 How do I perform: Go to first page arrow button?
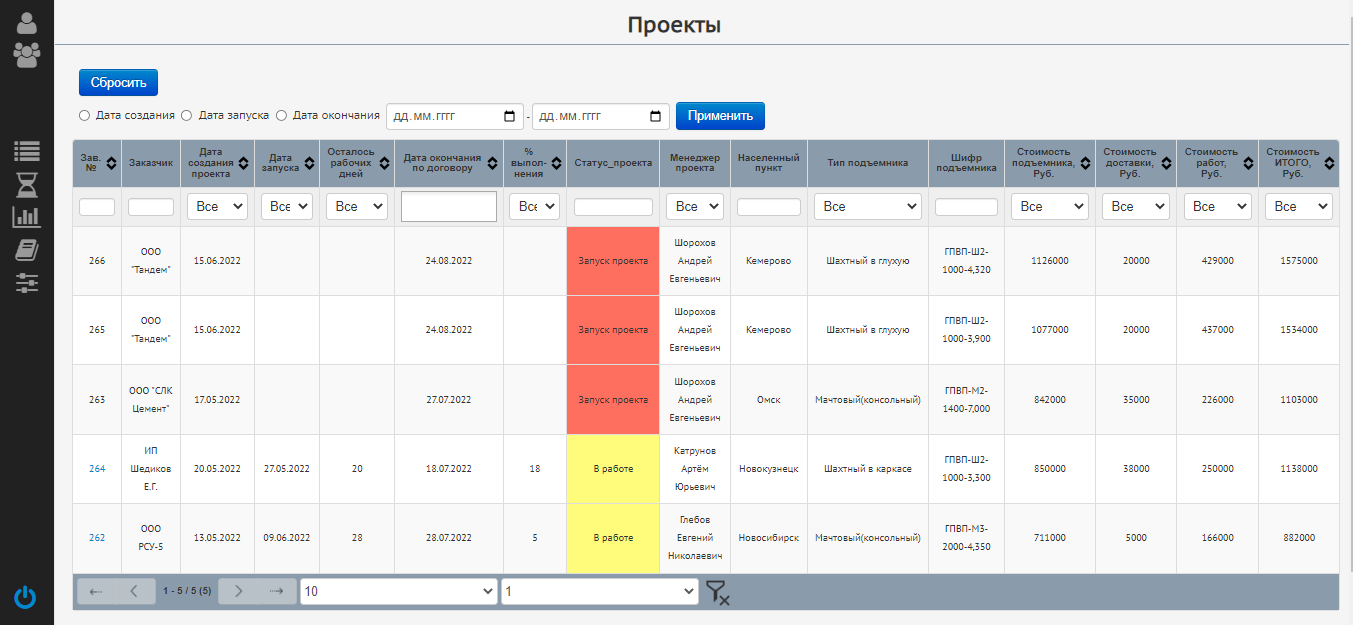pos(96,591)
